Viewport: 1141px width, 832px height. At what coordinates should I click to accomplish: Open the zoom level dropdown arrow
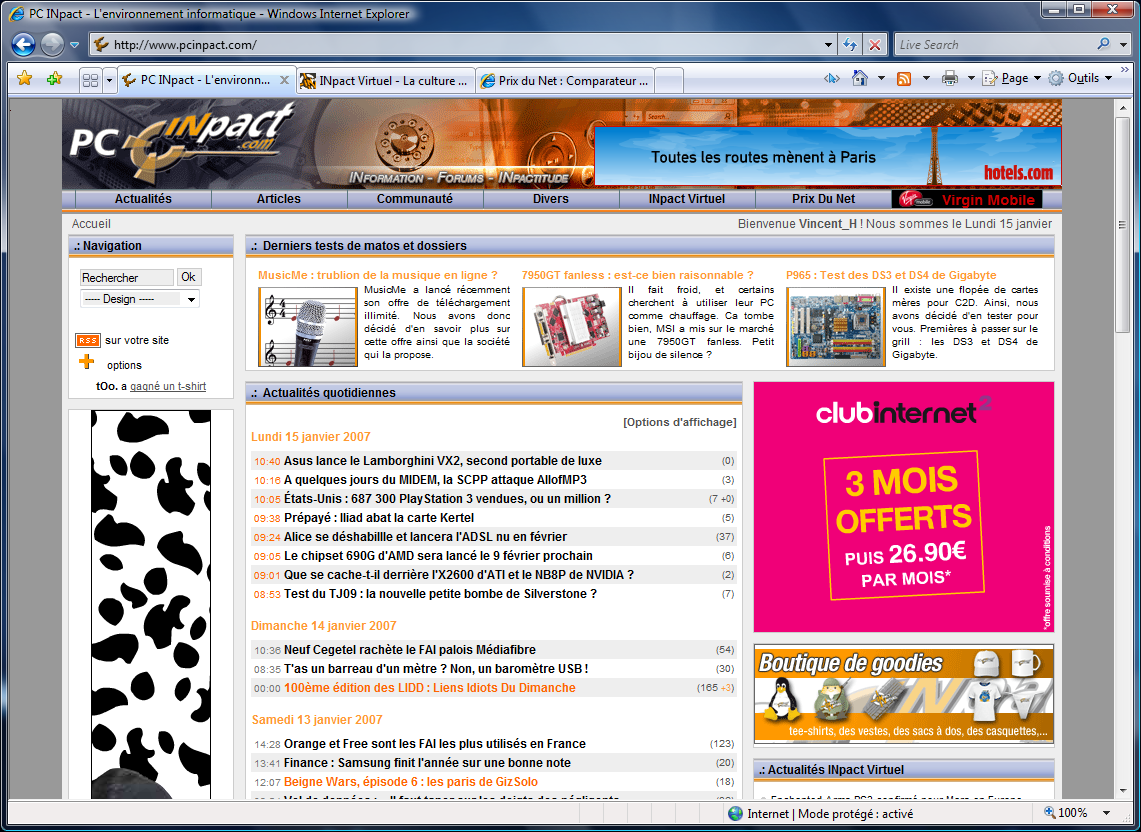(1106, 813)
